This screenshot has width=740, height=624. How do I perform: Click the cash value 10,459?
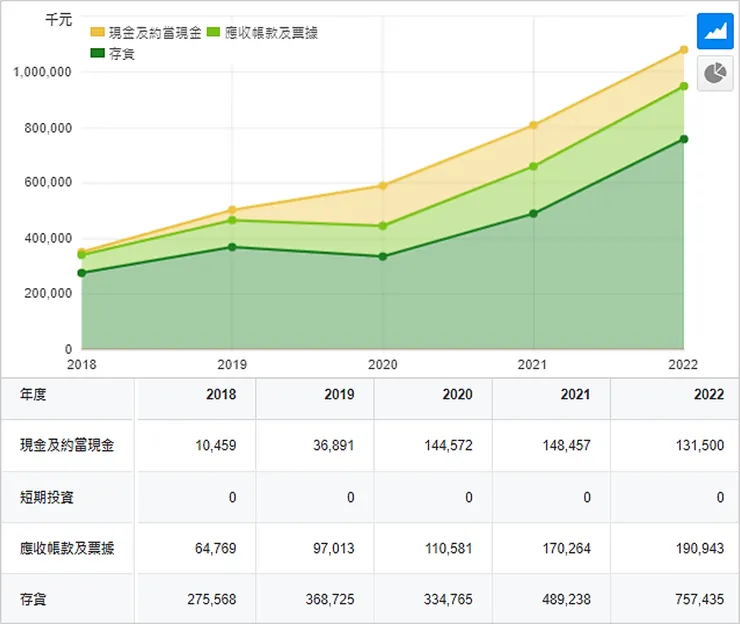216,445
